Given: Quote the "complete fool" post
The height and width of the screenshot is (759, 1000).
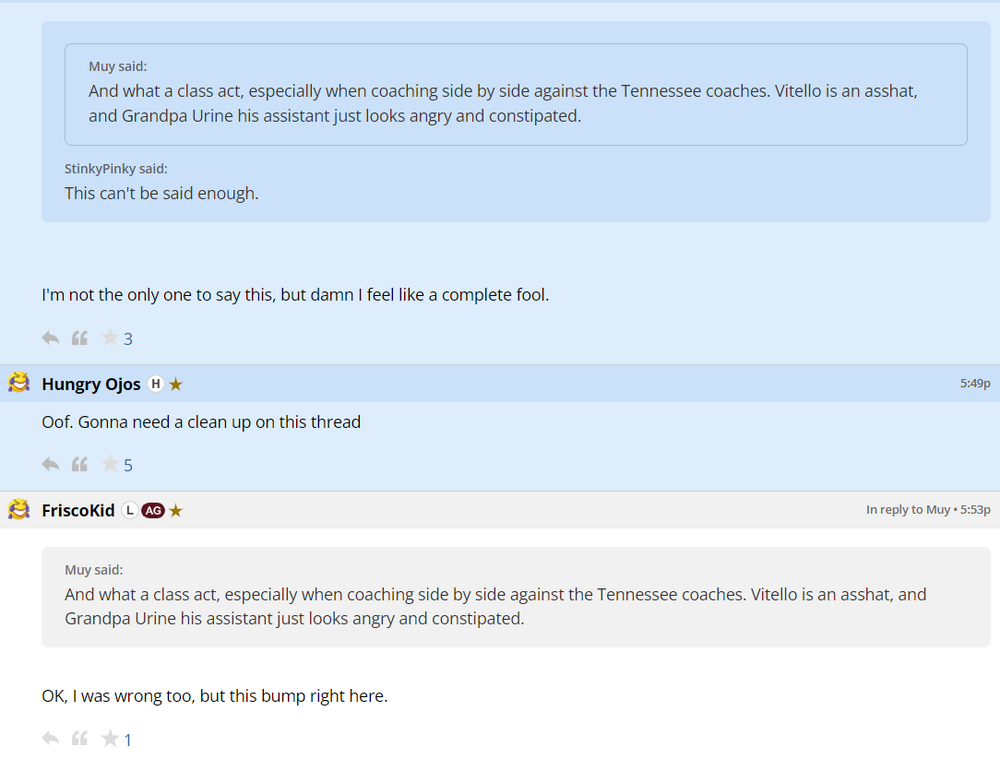Looking at the screenshot, I should [80, 338].
